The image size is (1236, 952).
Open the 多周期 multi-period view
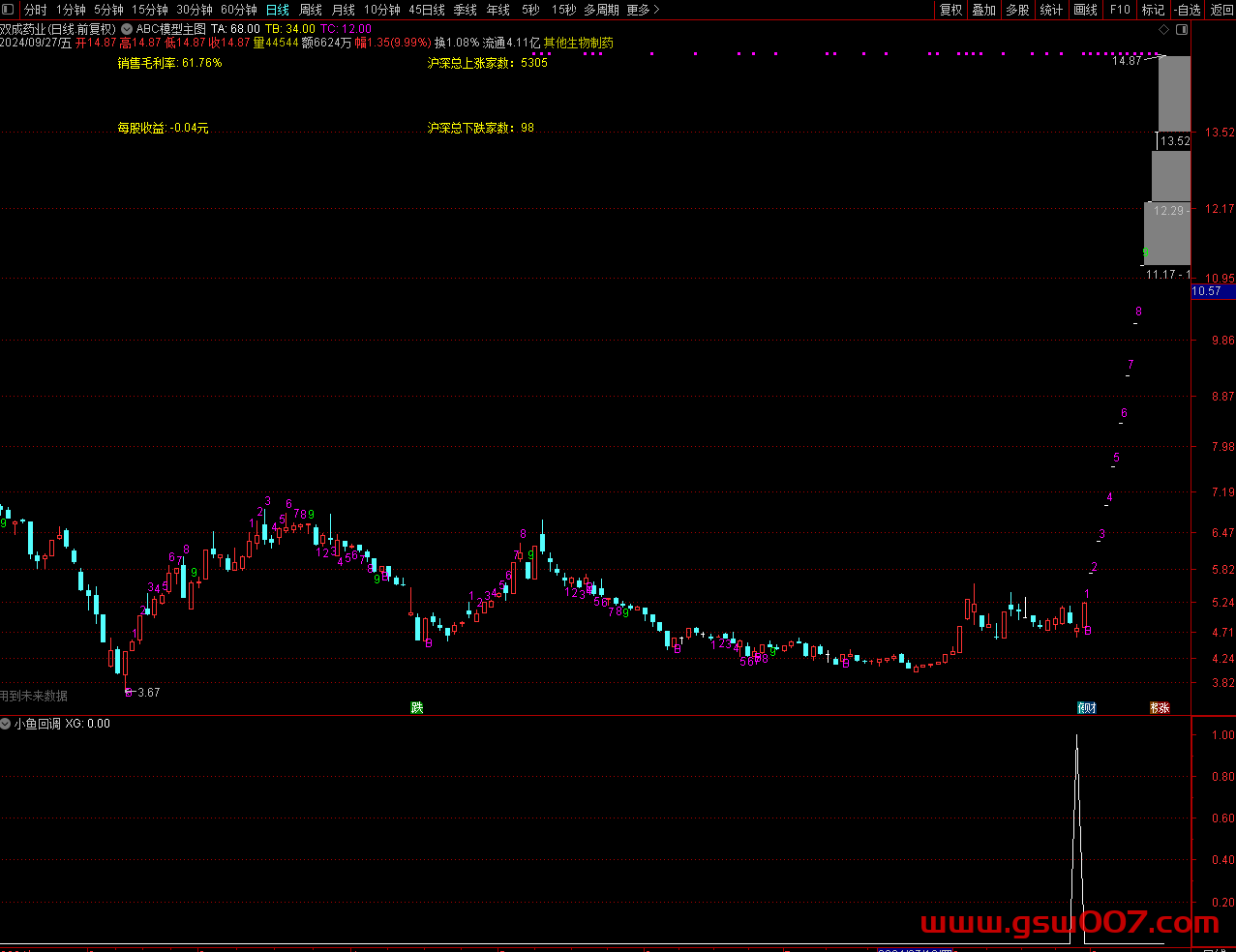[x=601, y=10]
